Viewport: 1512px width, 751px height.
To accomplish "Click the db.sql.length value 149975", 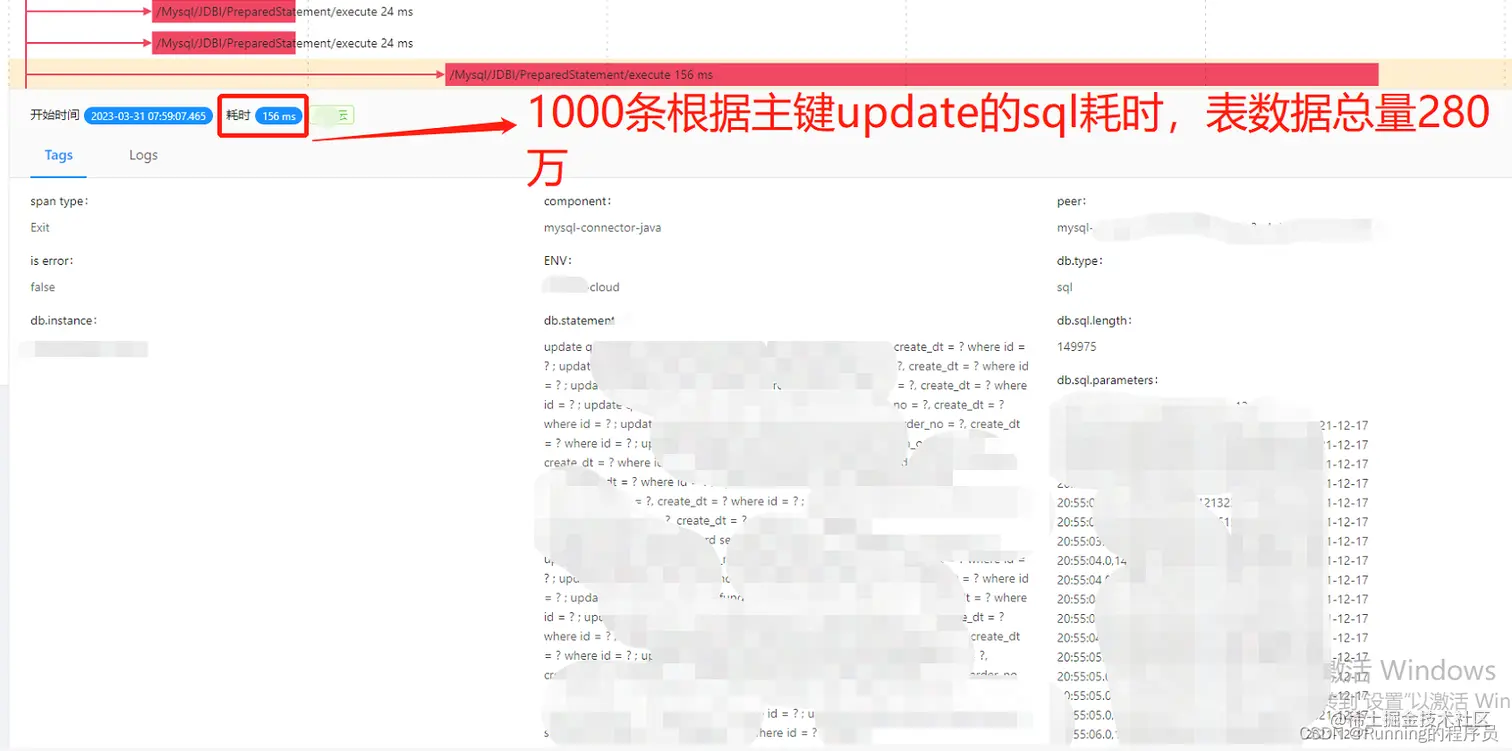I will (x=1077, y=346).
